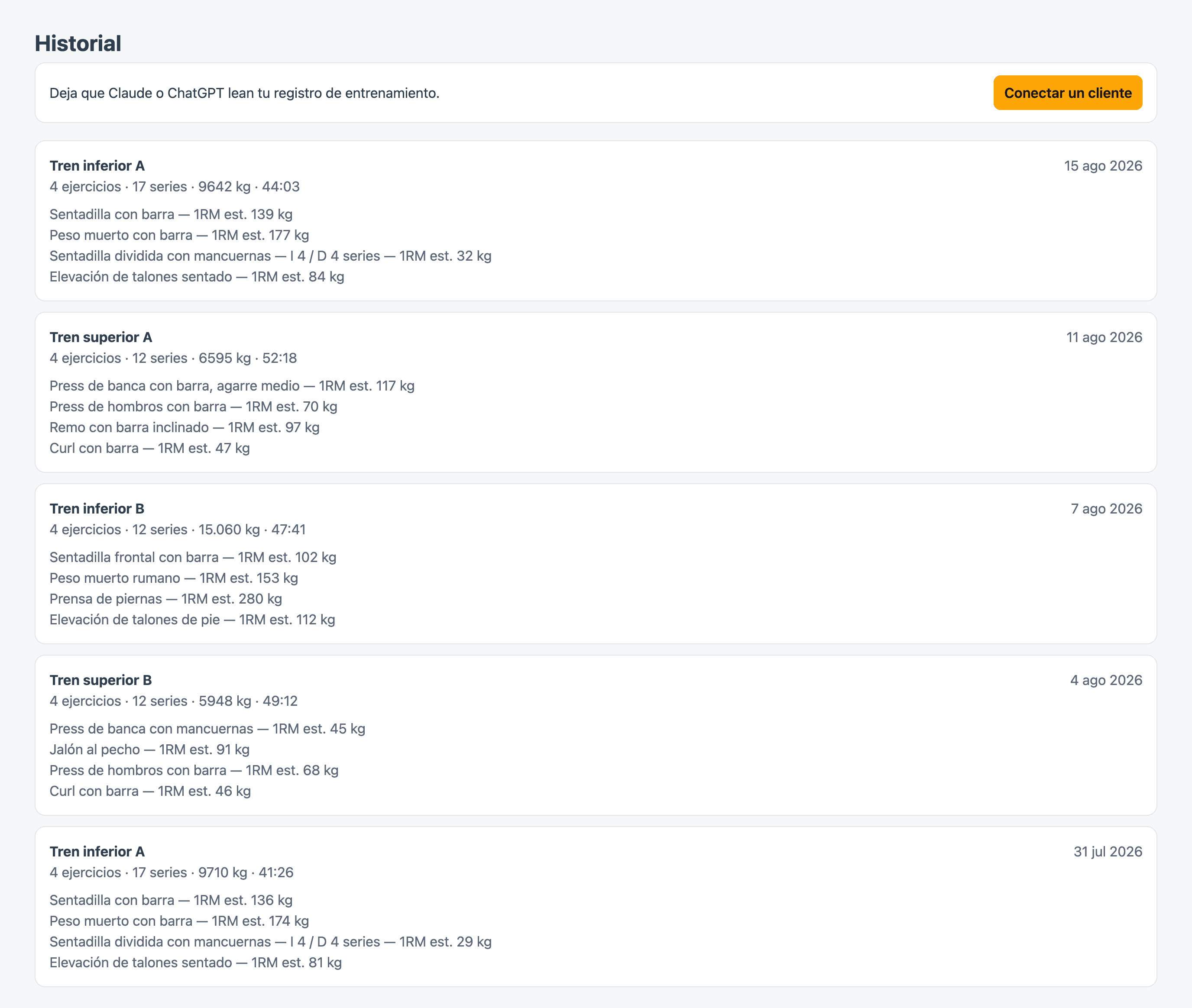Select the Peso muerto con barra 177 kg entry
Image resolution: width=1192 pixels, height=1008 pixels.
coord(179,235)
